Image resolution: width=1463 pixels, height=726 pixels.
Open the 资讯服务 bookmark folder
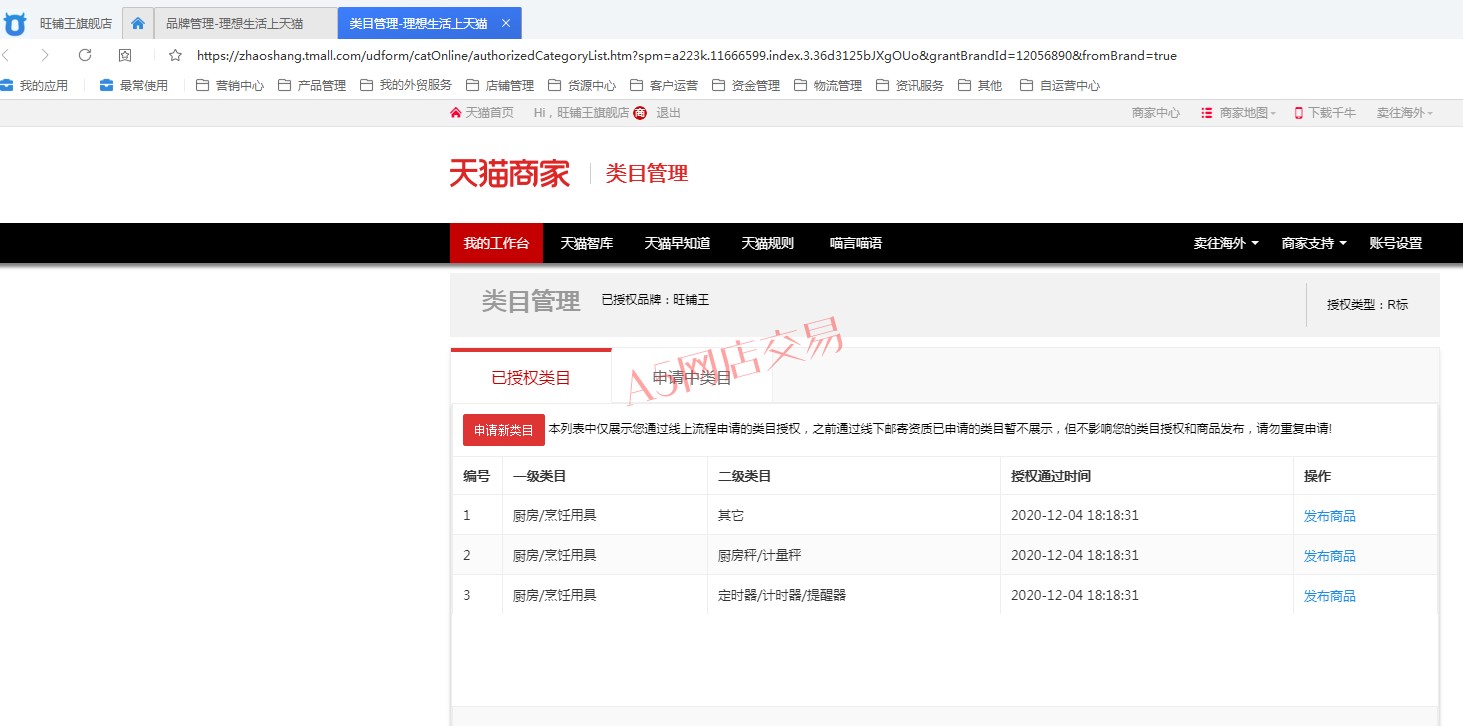(910, 86)
